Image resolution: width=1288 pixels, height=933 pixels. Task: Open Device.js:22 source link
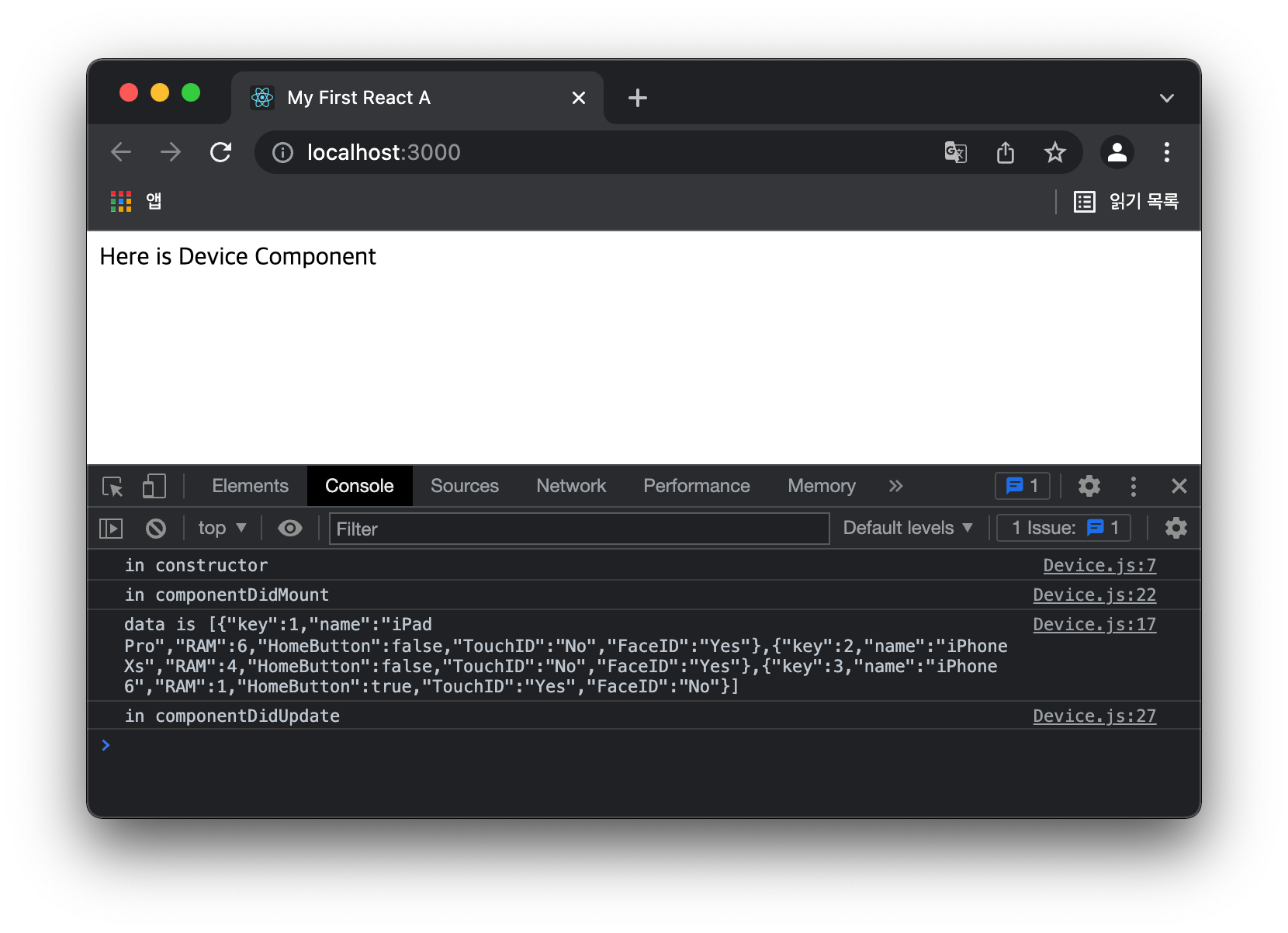point(1094,595)
